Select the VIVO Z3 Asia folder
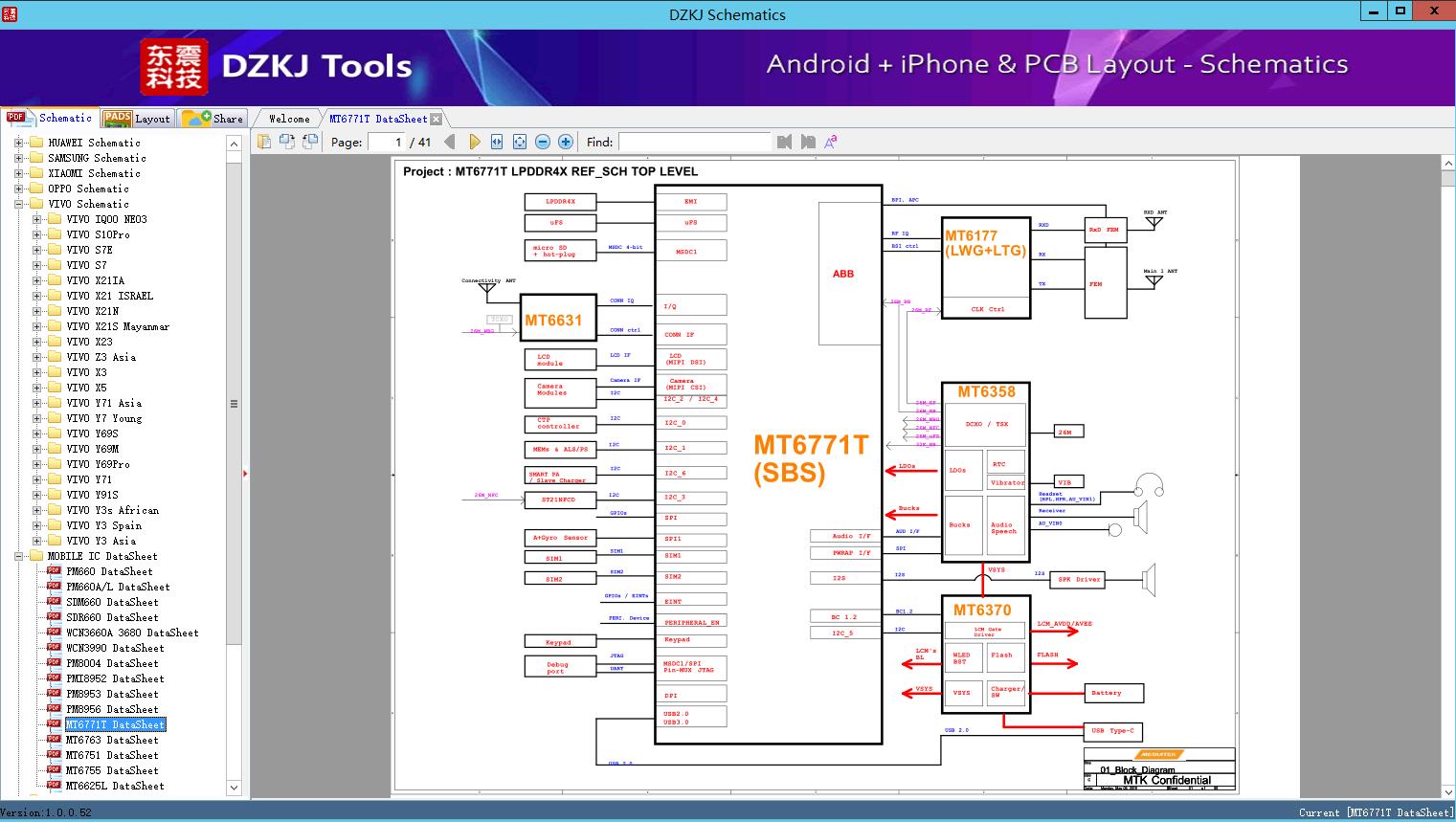The width and height of the screenshot is (1456, 822). [x=101, y=357]
